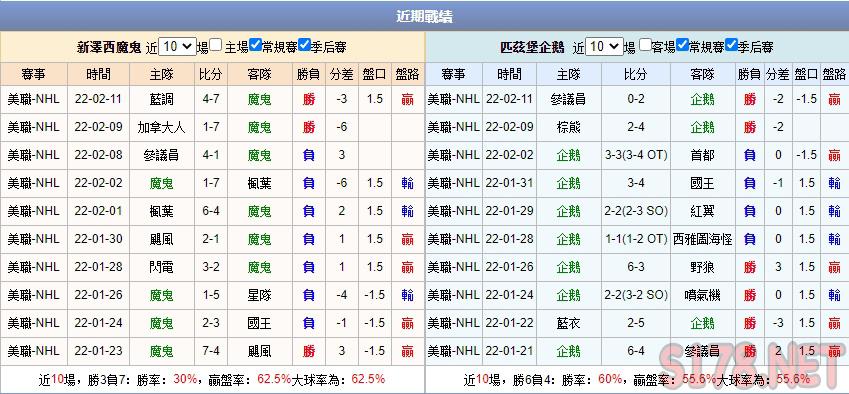Click the Devils table 時間 column header

click(99, 74)
